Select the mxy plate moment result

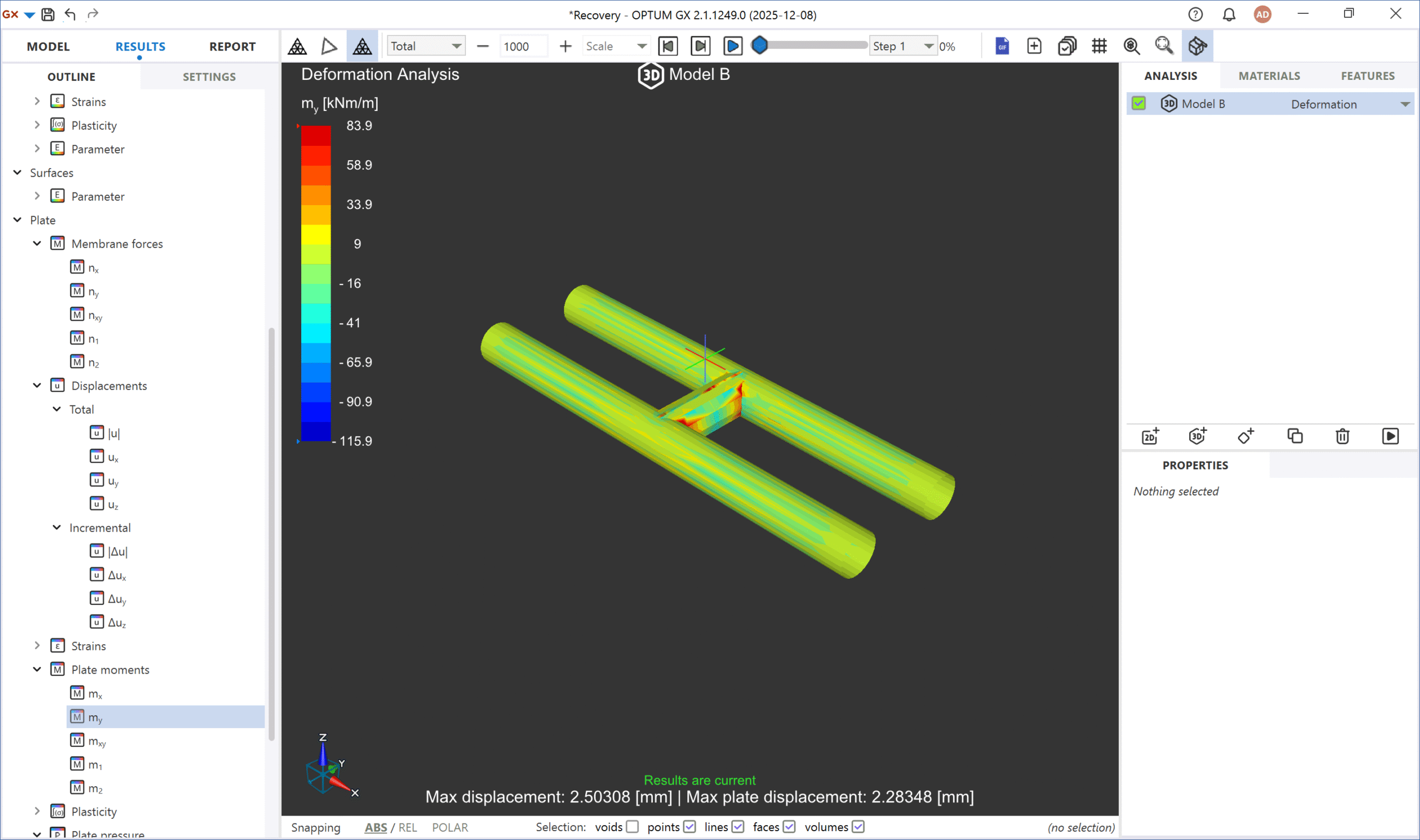pyautogui.click(x=97, y=741)
